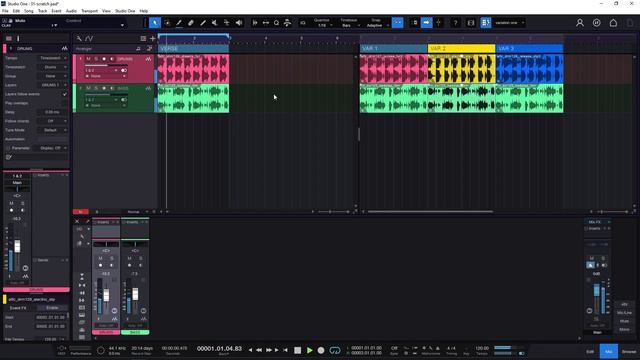
Task: Click the Main output fader in mixer
Action: click(x=596, y=291)
